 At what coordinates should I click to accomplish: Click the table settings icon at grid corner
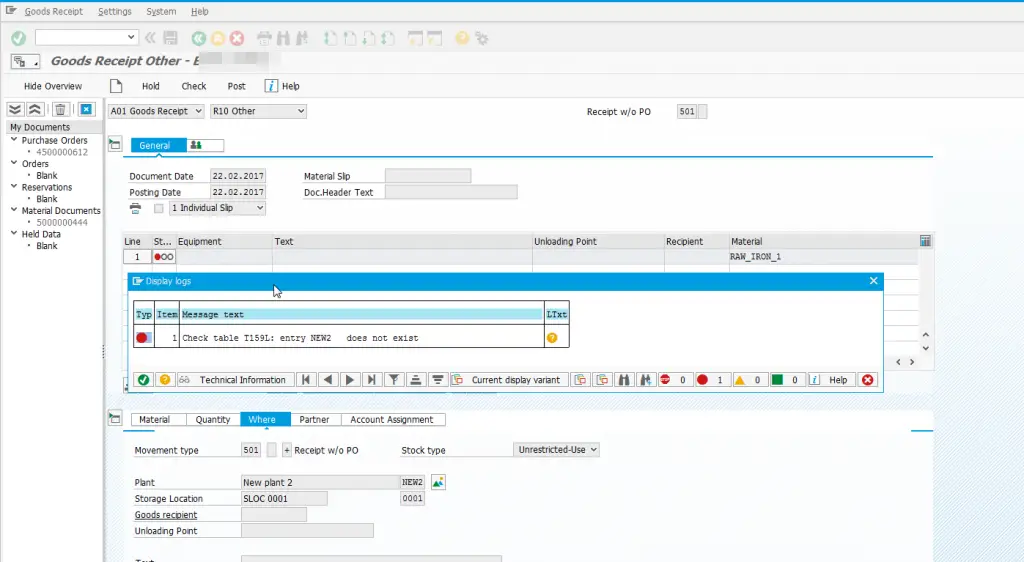[x=925, y=241]
